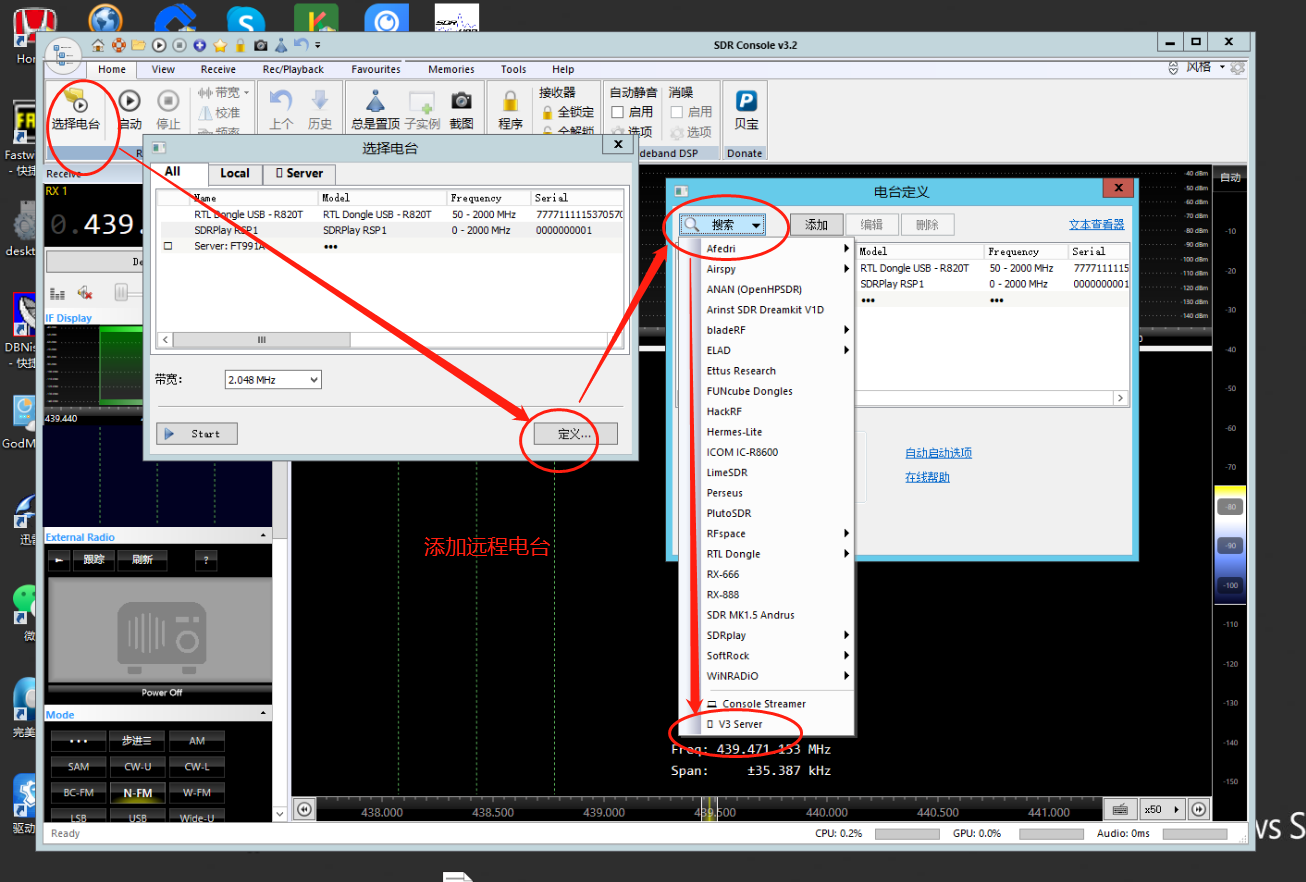Image resolution: width=1306 pixels, height=882 pixels.
Task: Click the Select Radio (选择电台) ribbon icon
Action: (75, 101)
